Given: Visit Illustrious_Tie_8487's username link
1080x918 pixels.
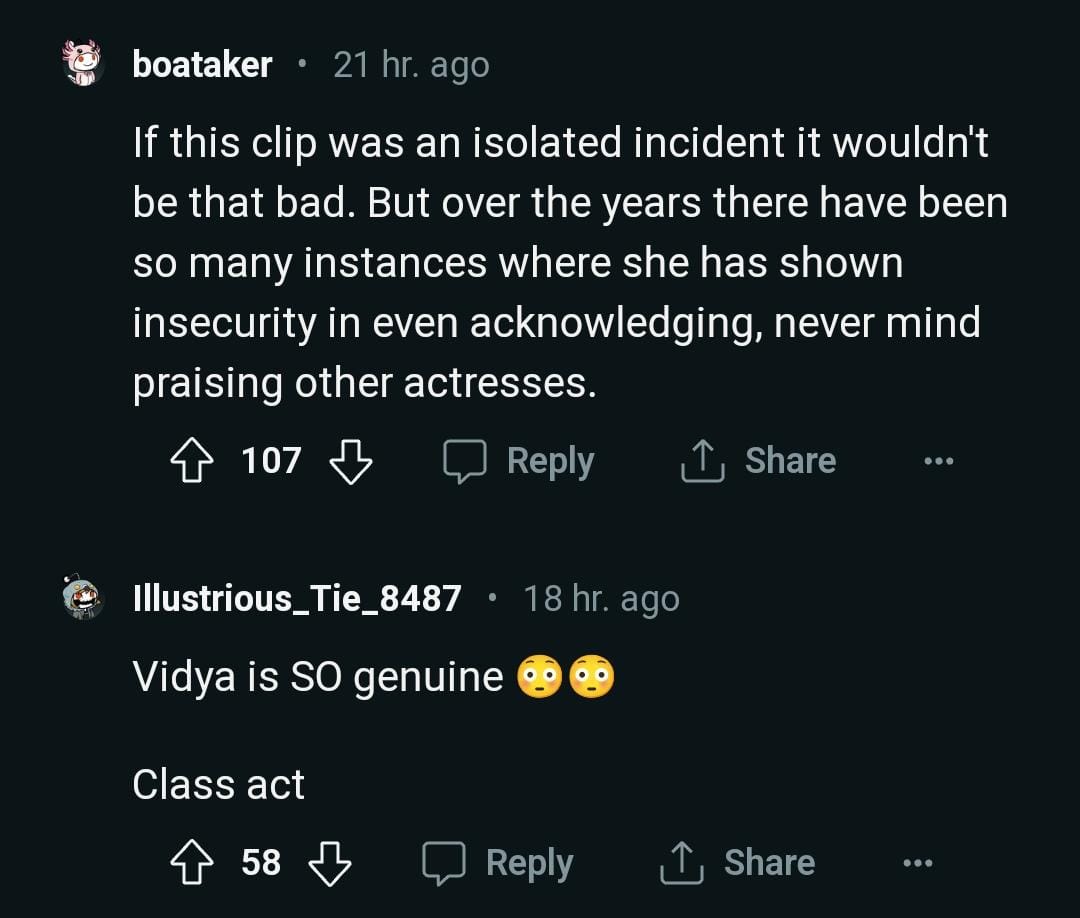Looking at the screenshot, I should coord(297,599).
